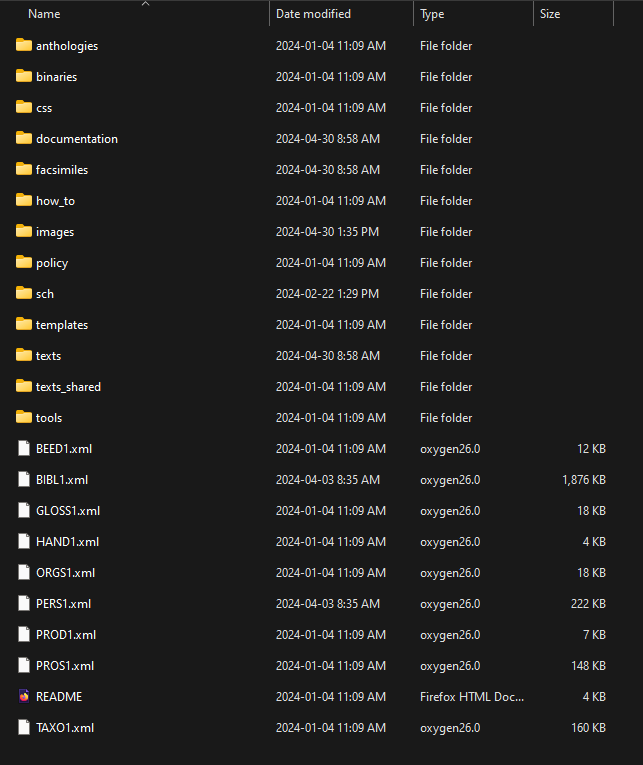Image resolution: width=643 pixels, height=765 pixels.
Task: Select the templates folder name
Action: [62, 325]
